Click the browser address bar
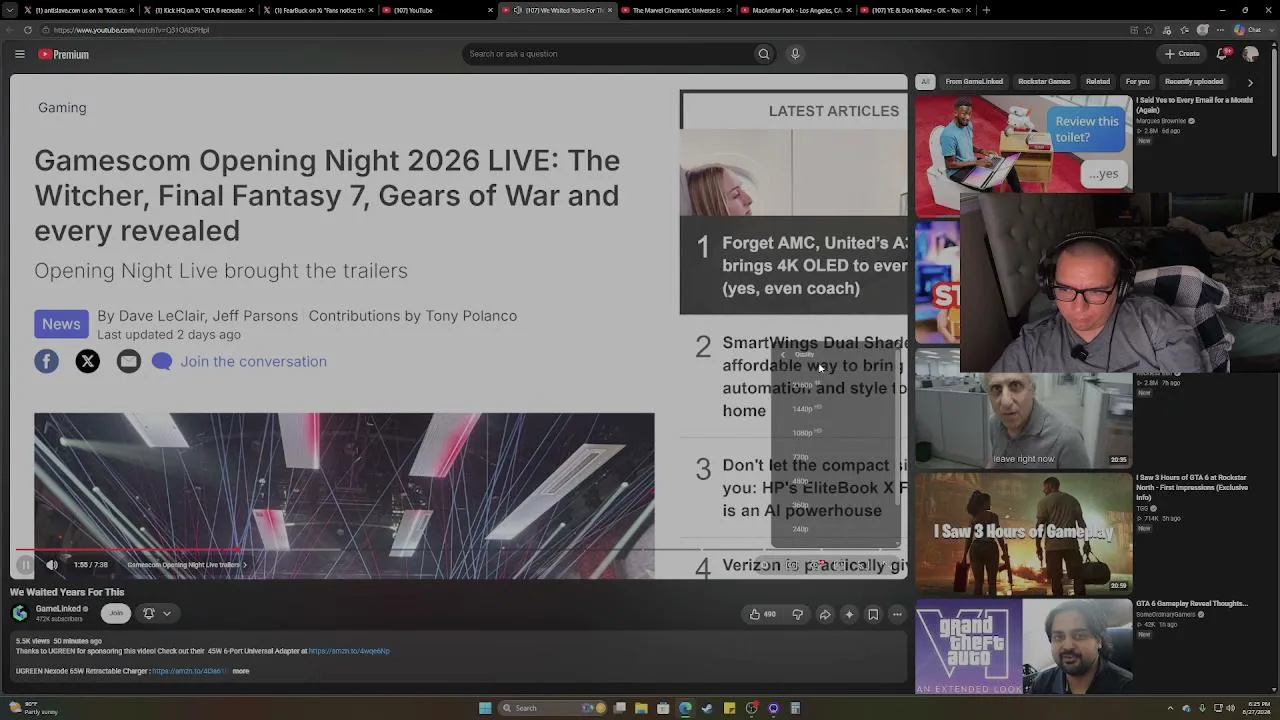Screen dimensions: 1280x720 click(580, 30)
